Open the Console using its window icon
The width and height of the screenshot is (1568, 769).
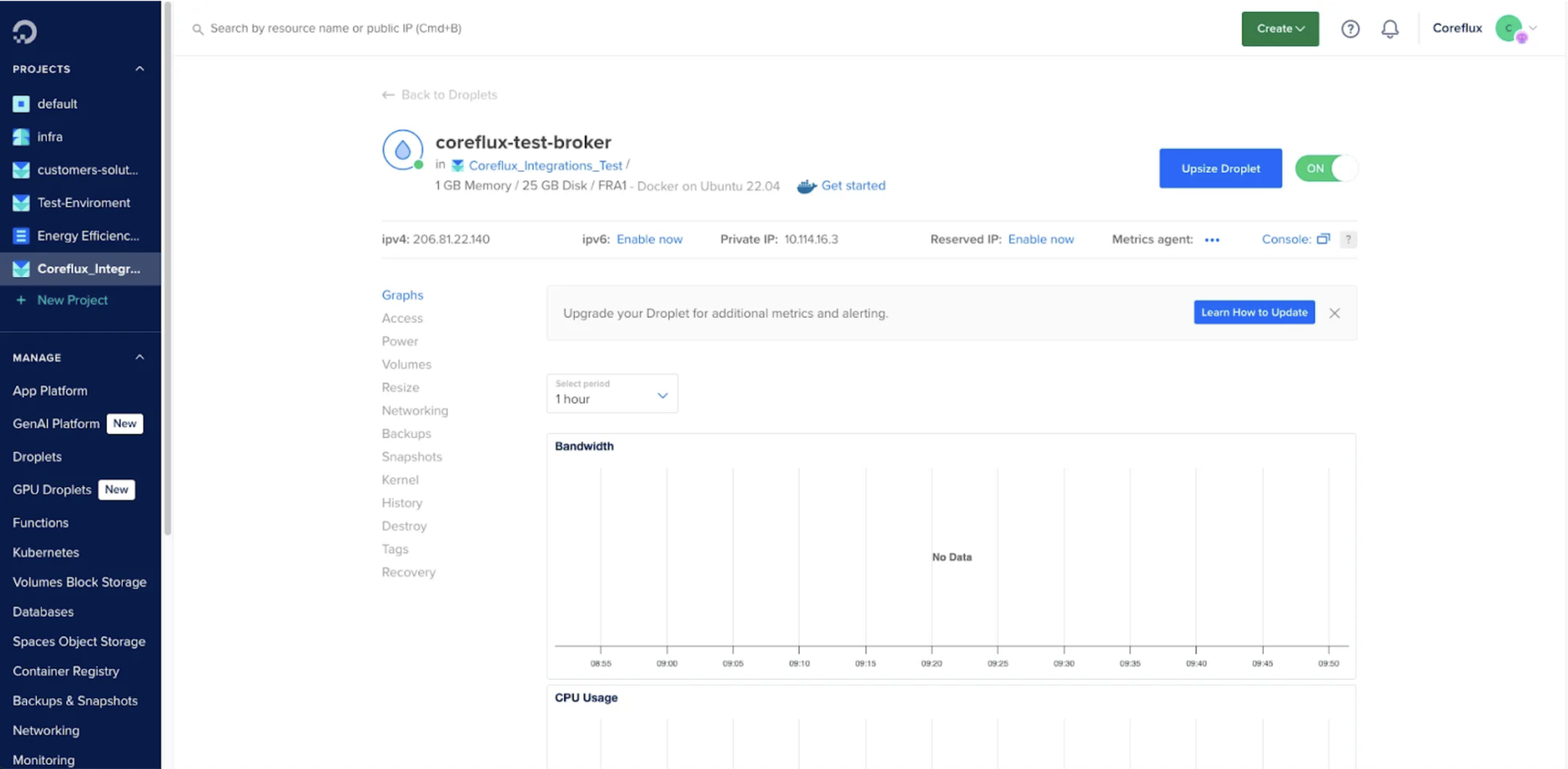pos(1323,239)
